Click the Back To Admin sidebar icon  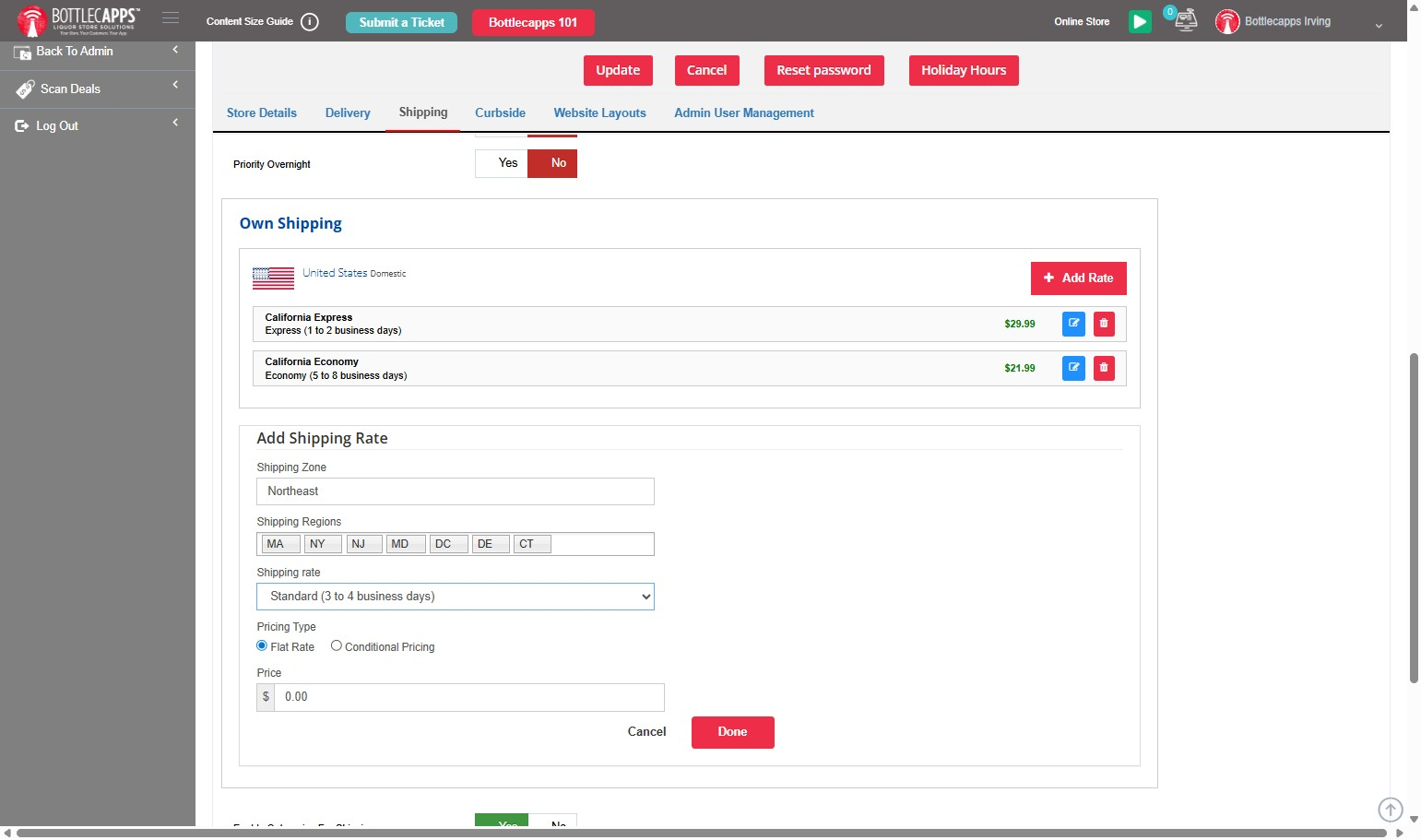tap(22, 53)
